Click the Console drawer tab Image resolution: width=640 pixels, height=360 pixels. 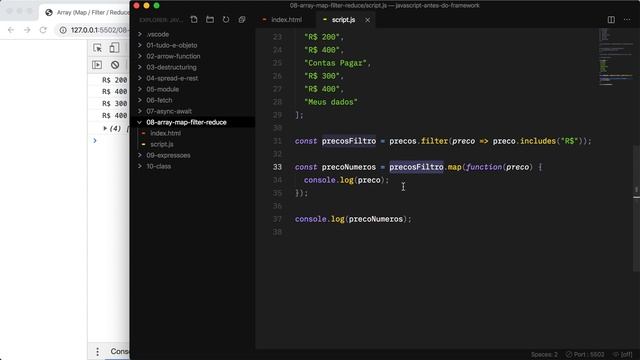(x=119, y=352)
